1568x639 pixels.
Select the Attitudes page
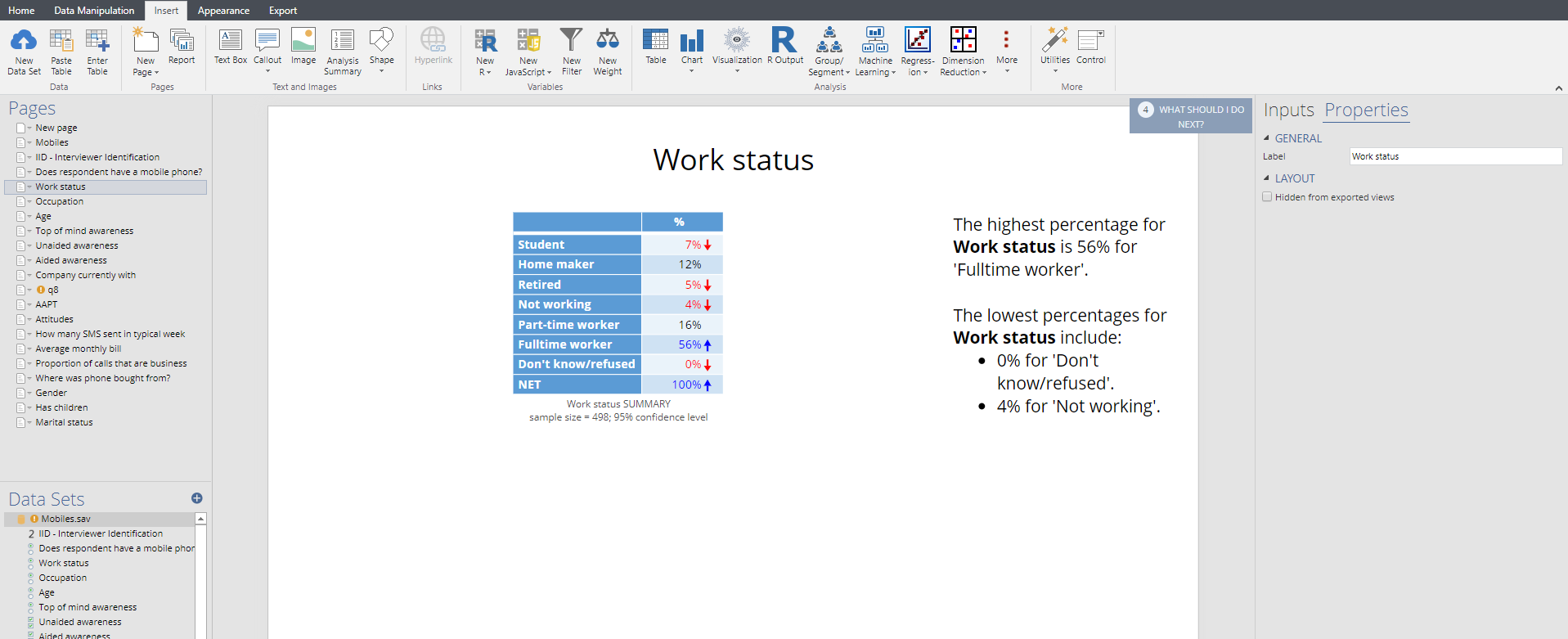click(x=54, y=319)
